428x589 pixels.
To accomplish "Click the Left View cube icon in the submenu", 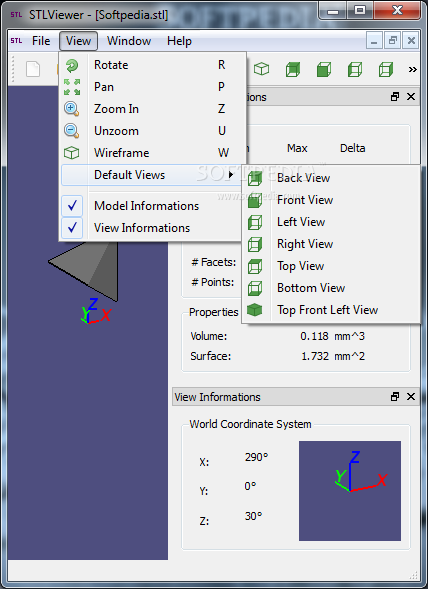I will [255, 222].
